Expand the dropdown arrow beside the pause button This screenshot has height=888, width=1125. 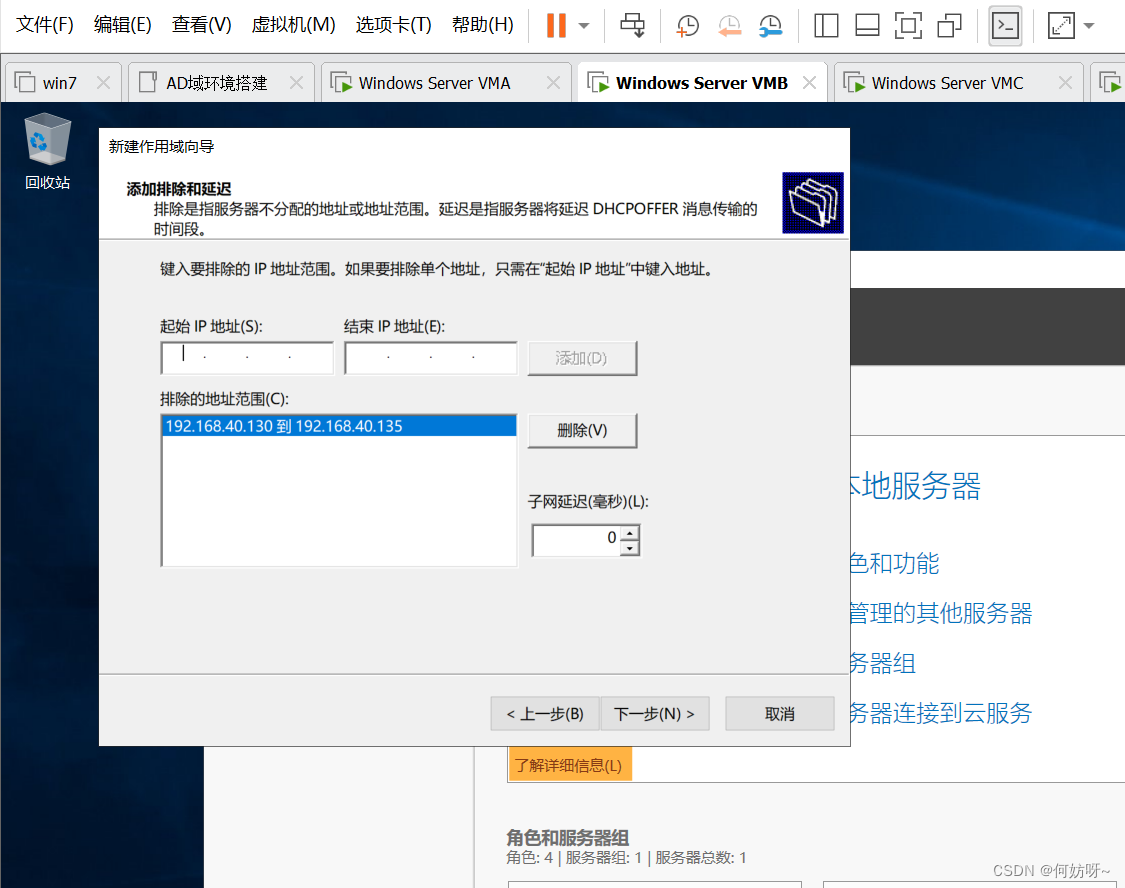tap(584, 26)
